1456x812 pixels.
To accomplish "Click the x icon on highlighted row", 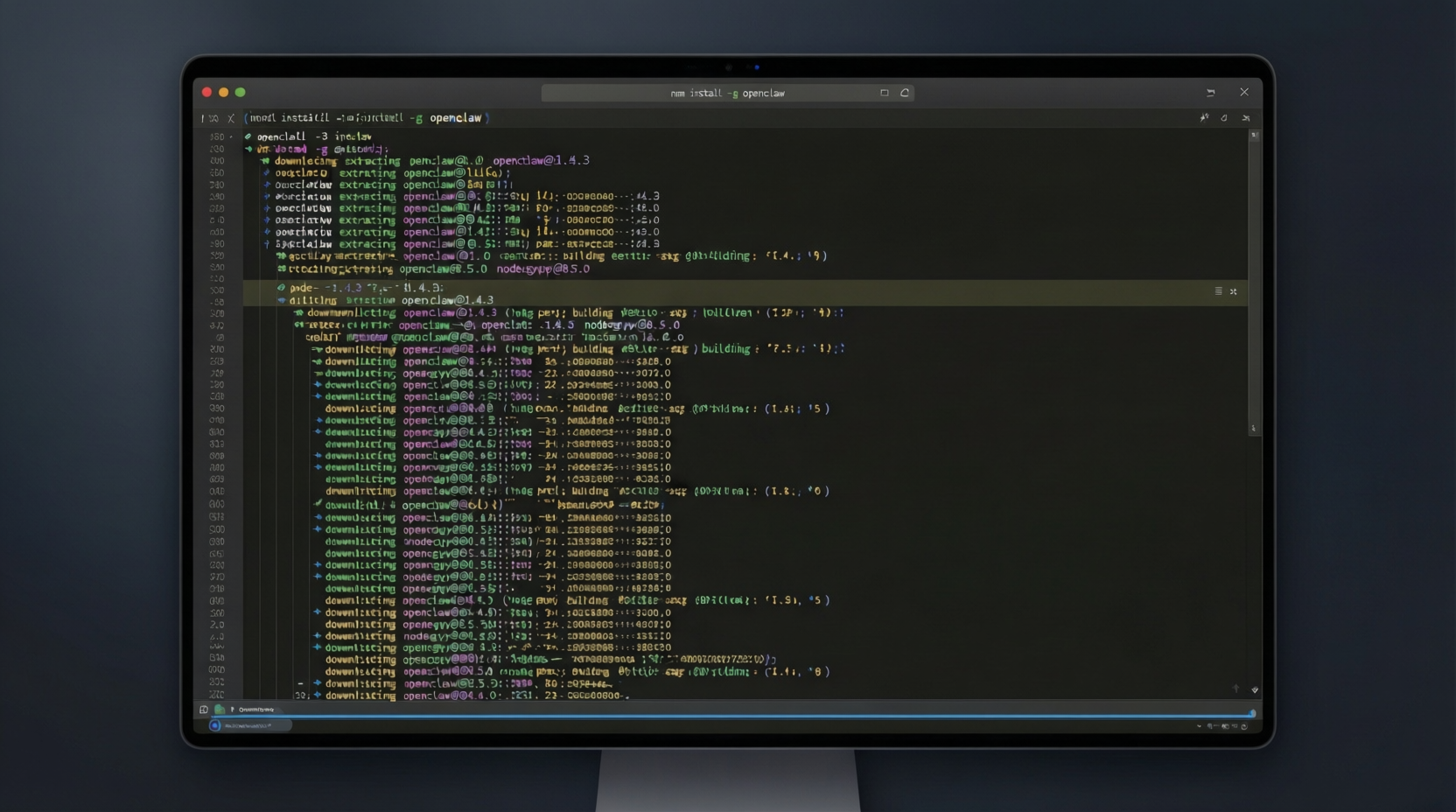I will [1234, 291].
